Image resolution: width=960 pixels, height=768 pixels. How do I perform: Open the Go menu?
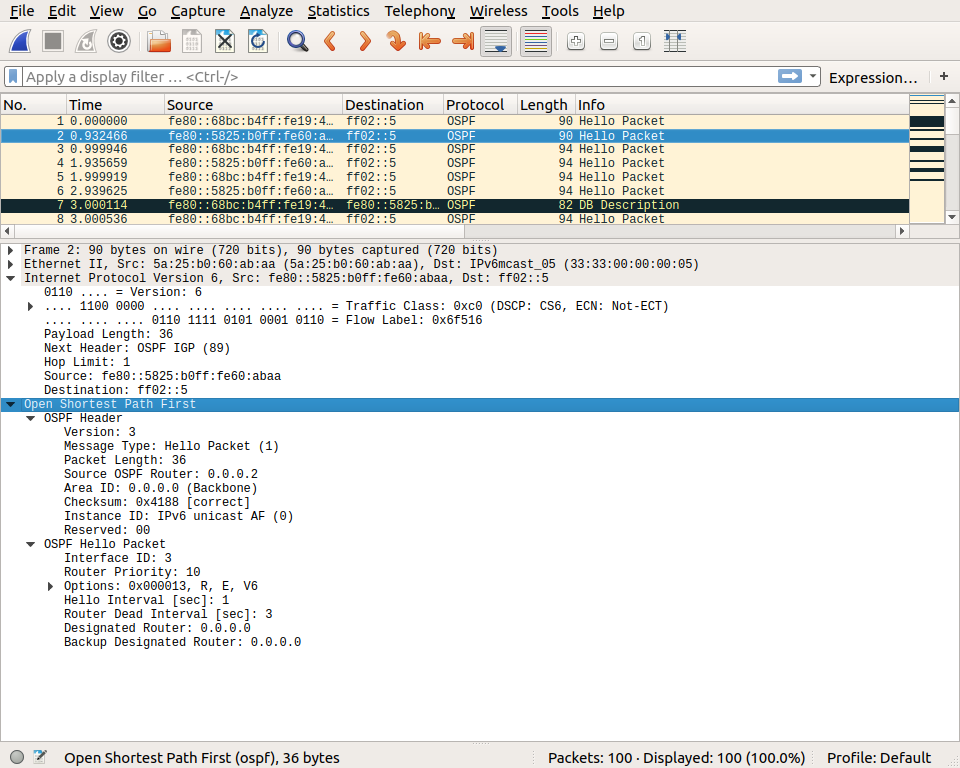pos(147,11)
